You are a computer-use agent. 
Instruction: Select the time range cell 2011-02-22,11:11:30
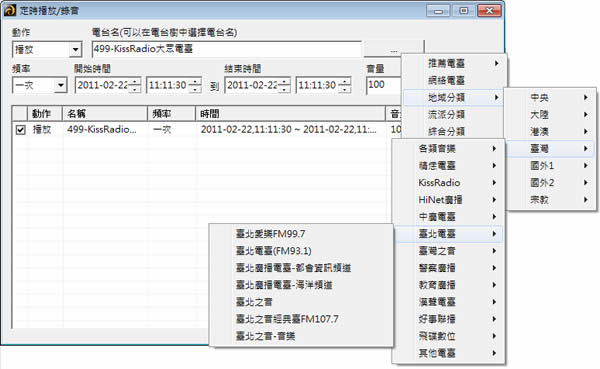click(x=289, y=129)
